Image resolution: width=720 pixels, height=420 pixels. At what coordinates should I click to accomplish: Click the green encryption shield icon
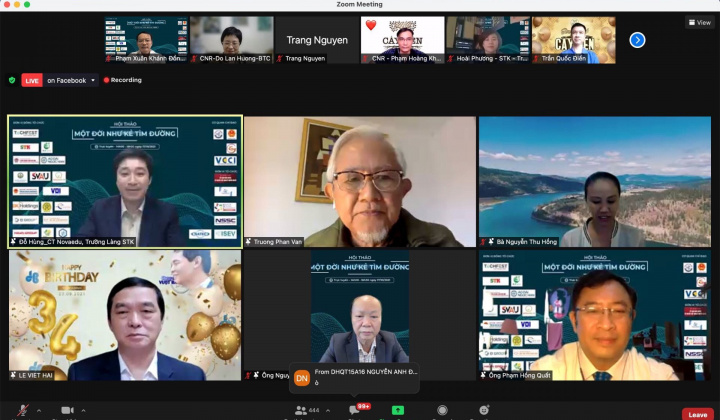click(12, 80)
